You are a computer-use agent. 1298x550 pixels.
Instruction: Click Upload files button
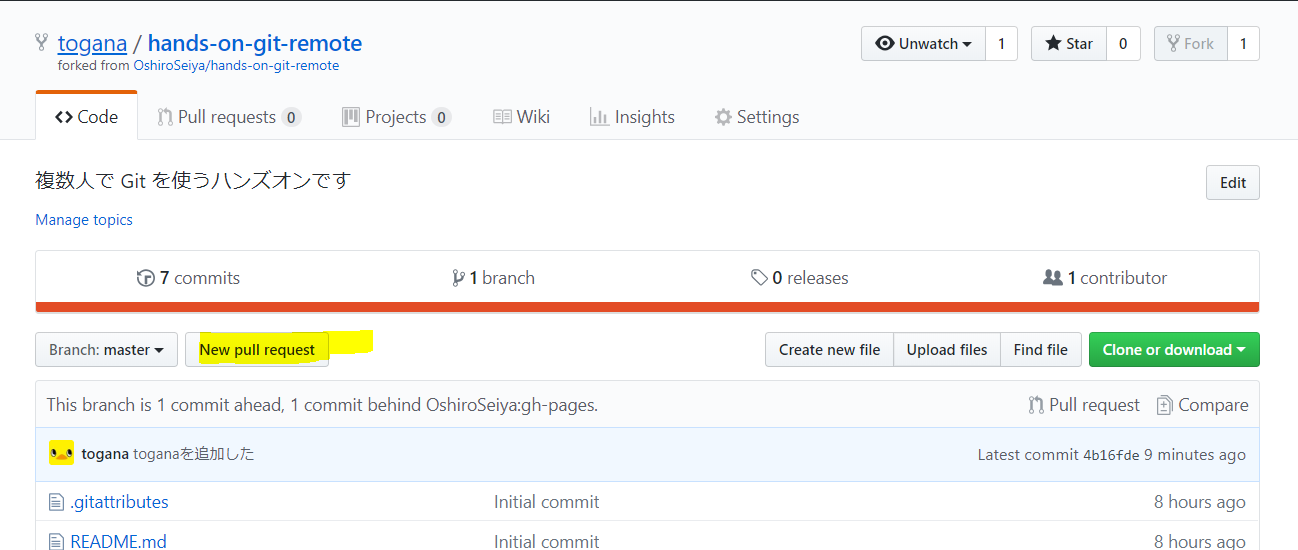(947, 350)
